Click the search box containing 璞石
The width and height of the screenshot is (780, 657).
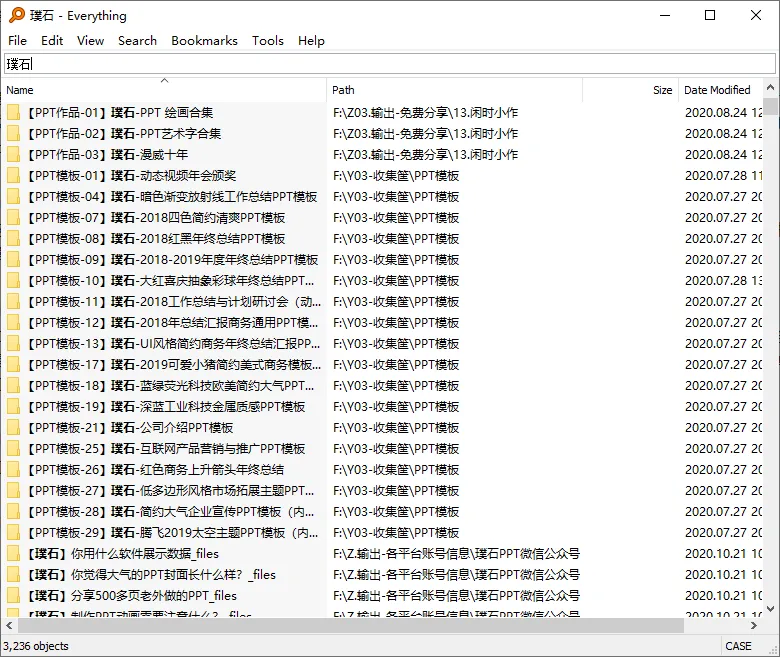[x=390, y=64]
